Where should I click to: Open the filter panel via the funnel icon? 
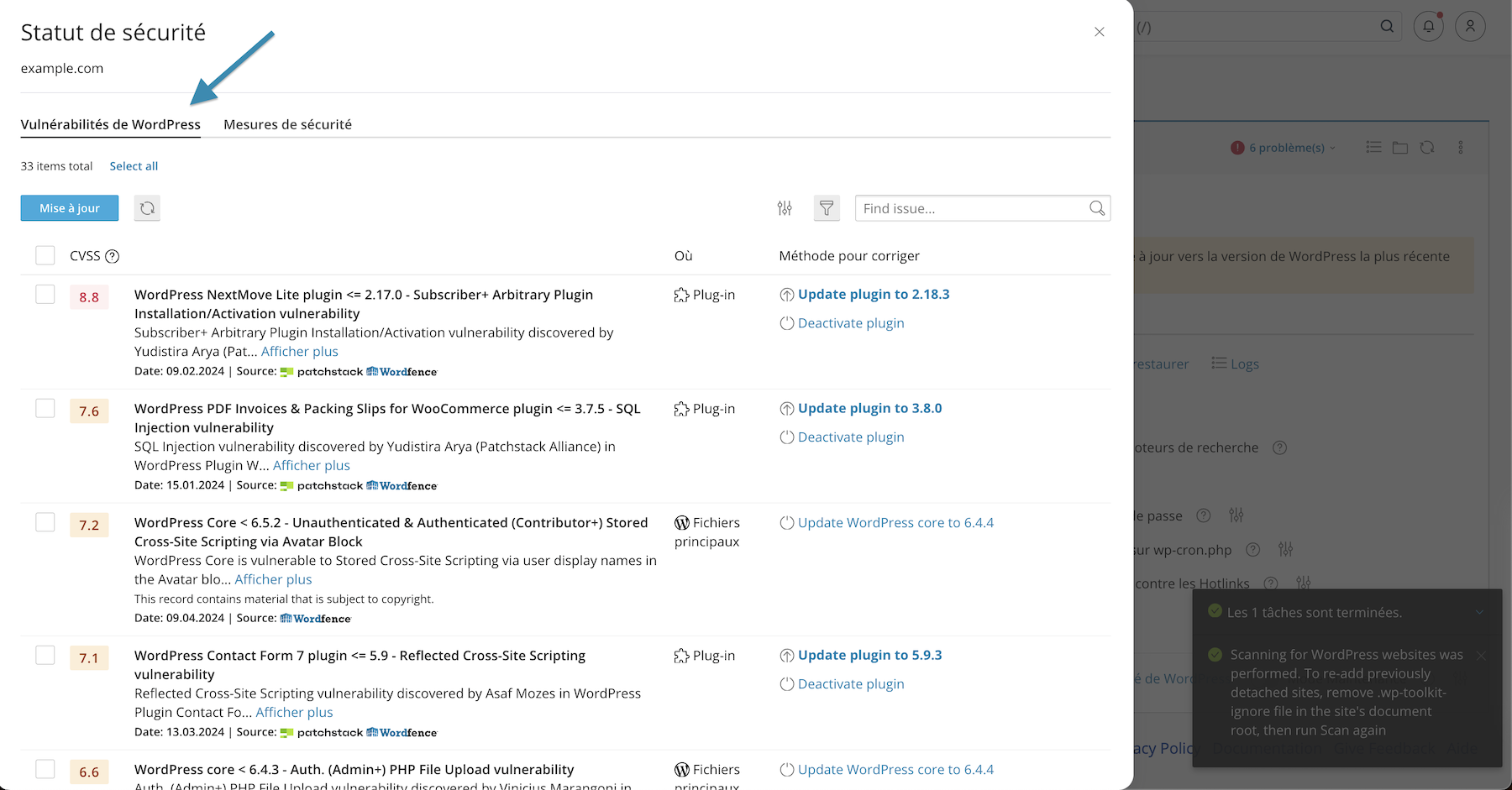pos(827,207)
